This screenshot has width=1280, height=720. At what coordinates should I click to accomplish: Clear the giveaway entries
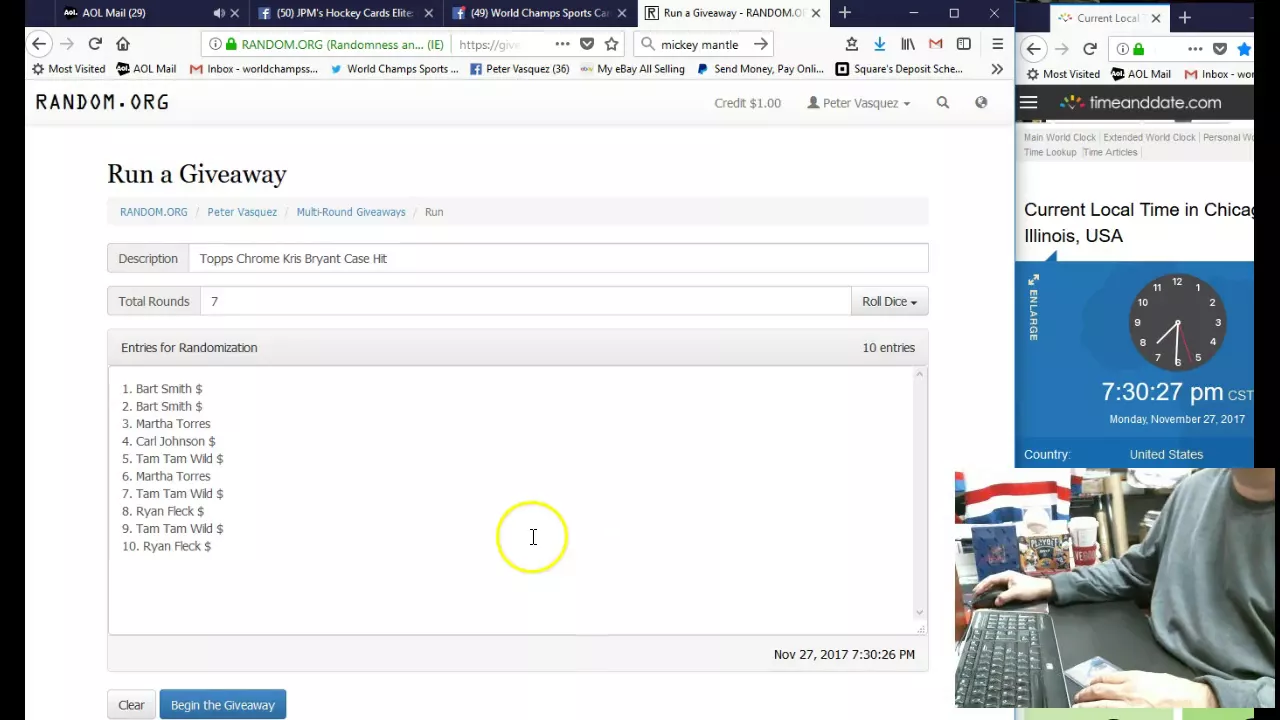pyautogui.click(x=131, y=705)
